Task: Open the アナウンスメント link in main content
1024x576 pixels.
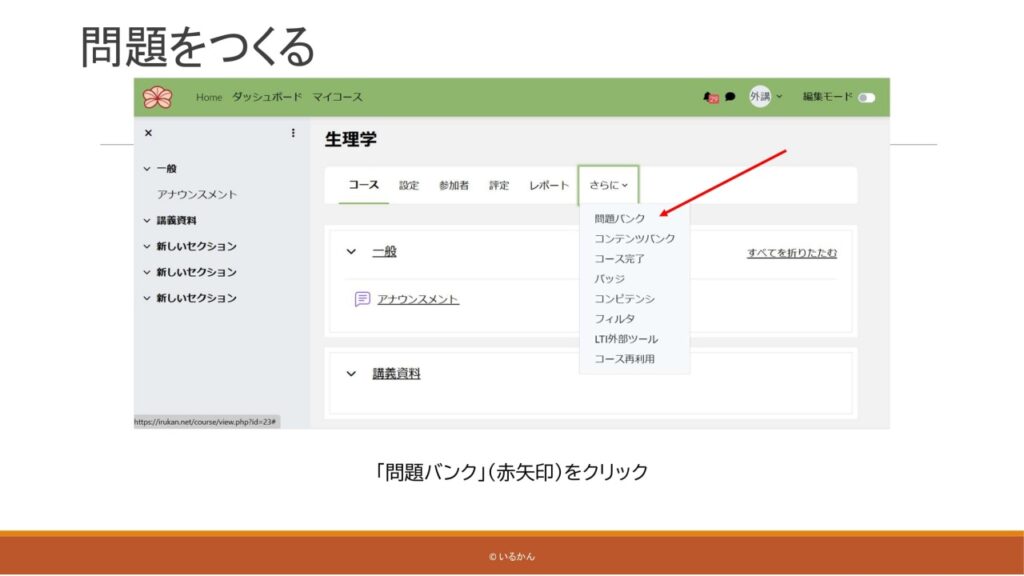Action: point(418,299)
